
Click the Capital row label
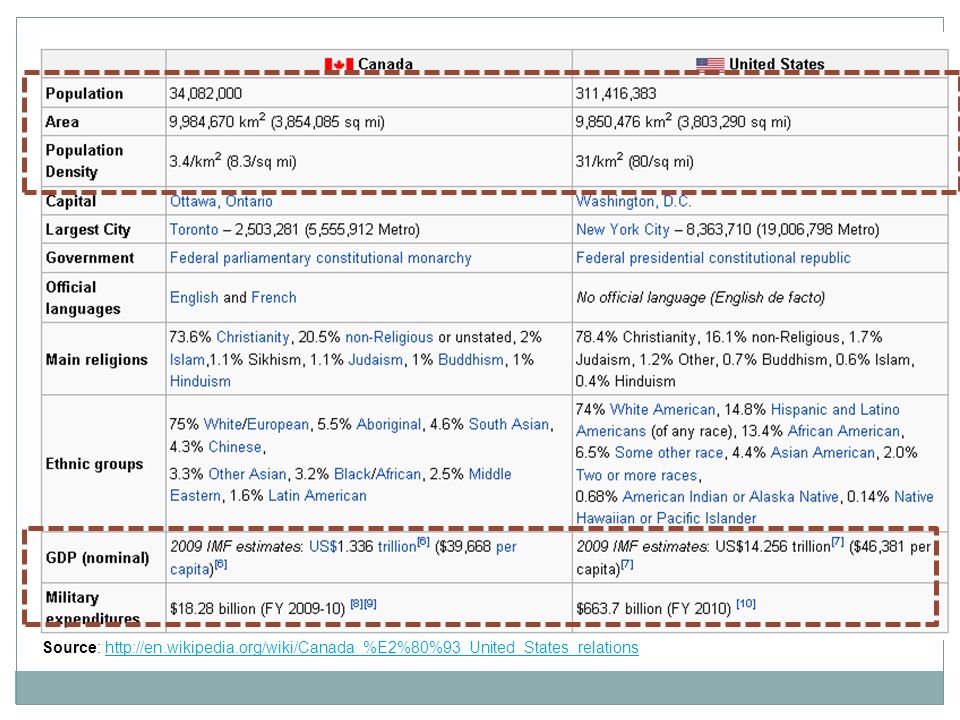pos(71,201)
